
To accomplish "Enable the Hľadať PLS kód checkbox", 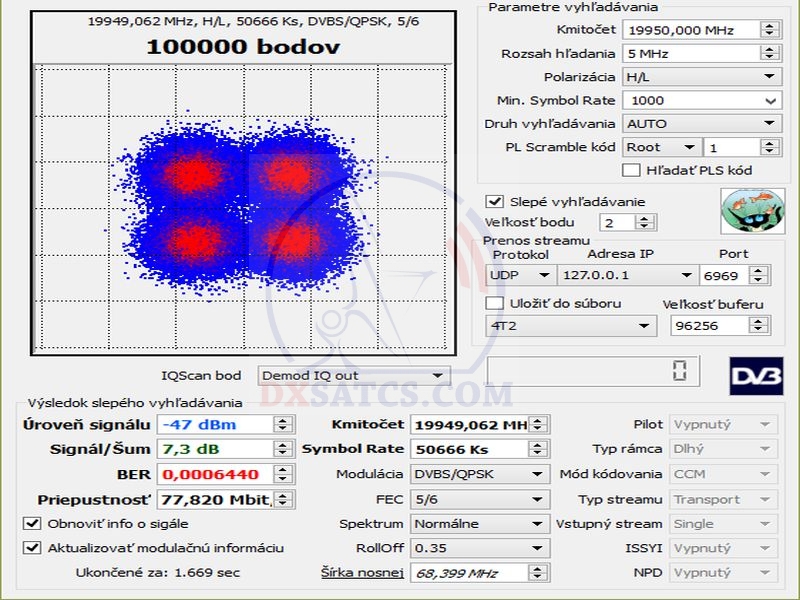I will click(631, 170).
